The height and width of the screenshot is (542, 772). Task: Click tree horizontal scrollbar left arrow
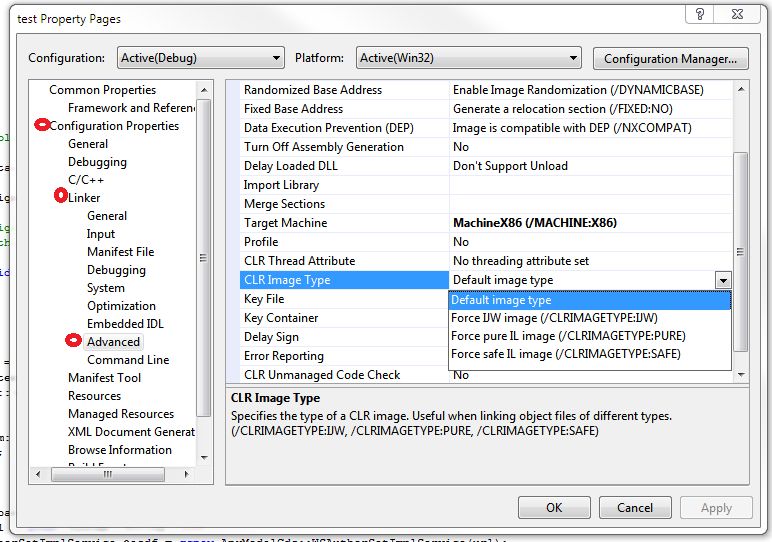(x=38, y=474)
